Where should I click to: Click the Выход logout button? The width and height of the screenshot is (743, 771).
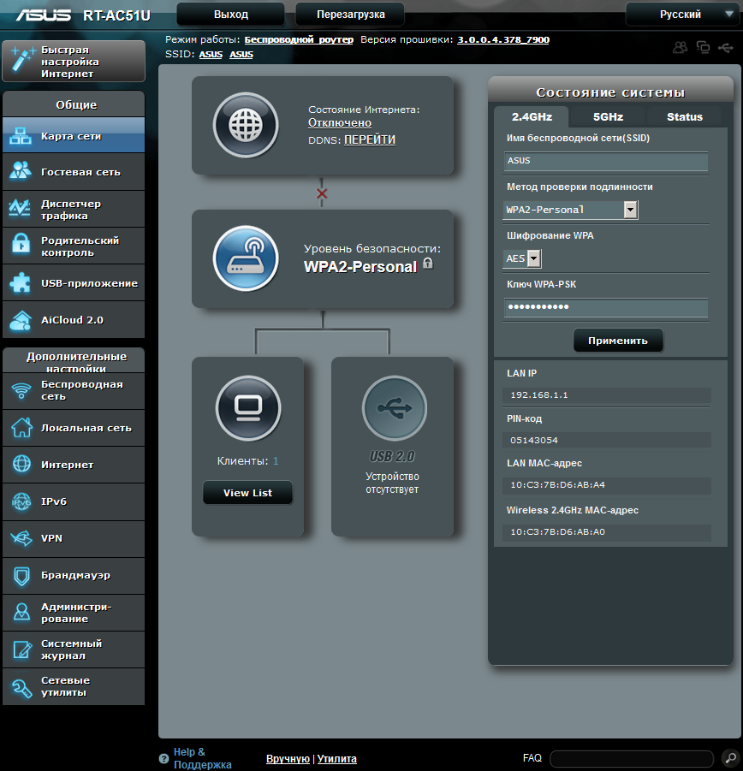231,14
